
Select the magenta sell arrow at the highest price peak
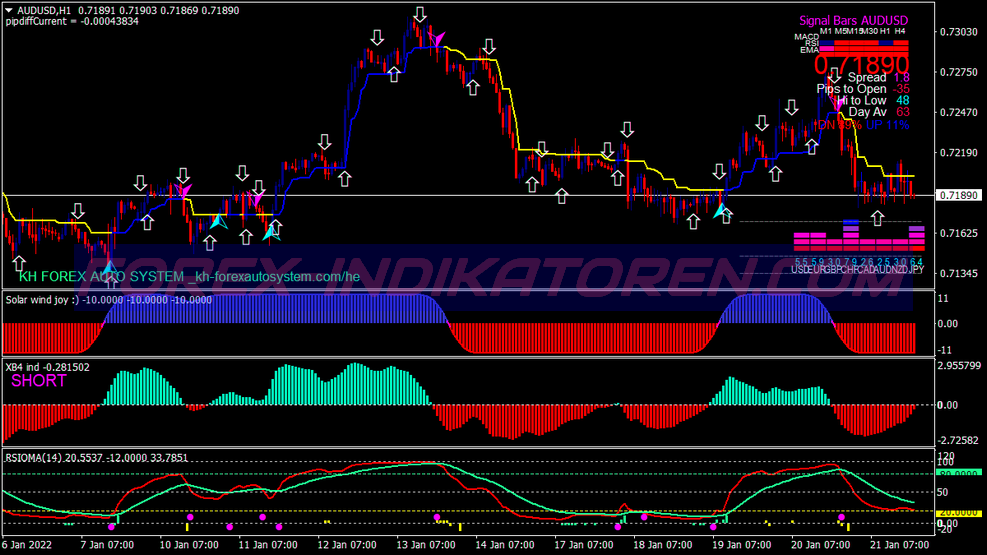point(436,39)
